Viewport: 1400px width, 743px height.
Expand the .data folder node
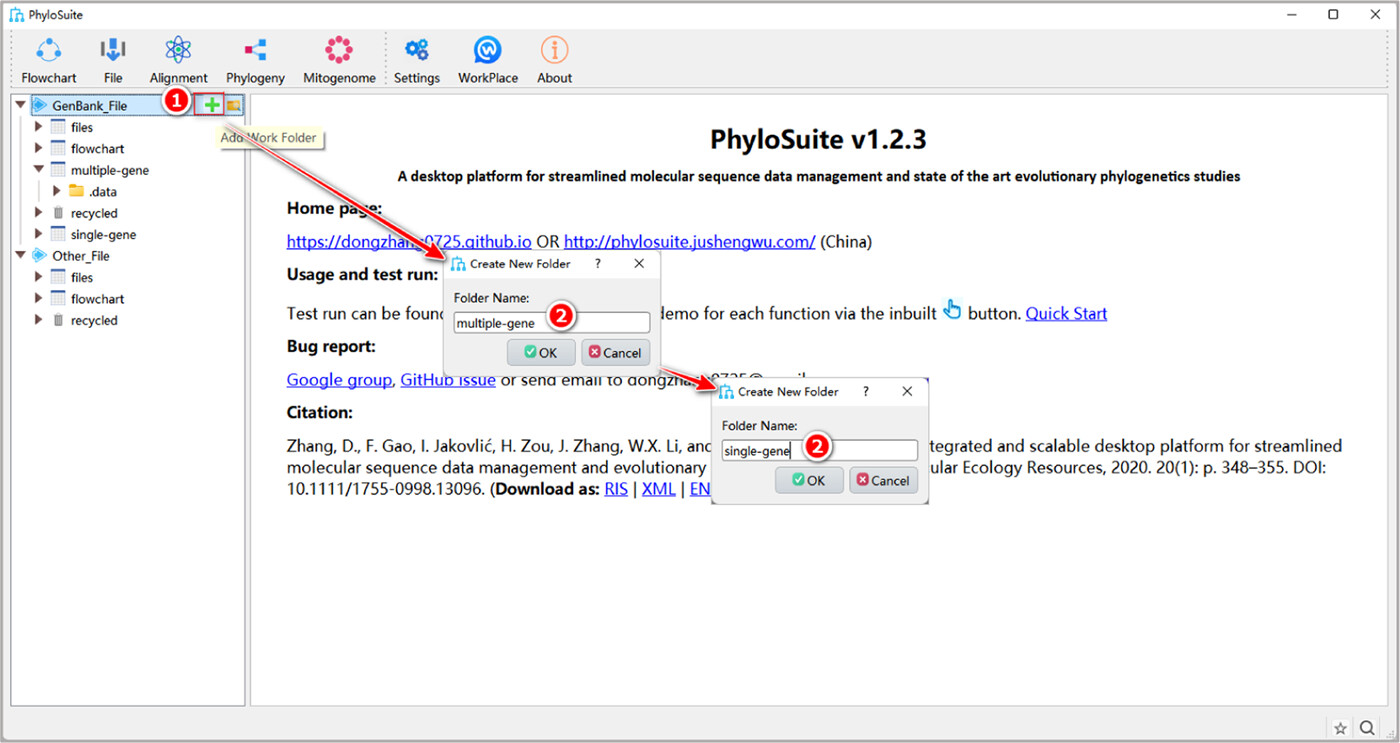57,191
